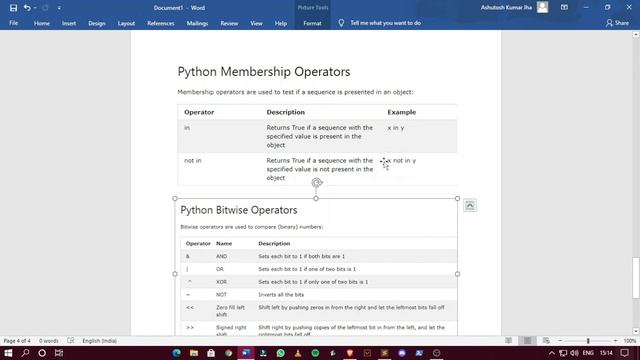
Task: Click the account name Ashutosh Kumar Jha
Action: (506, 7)
